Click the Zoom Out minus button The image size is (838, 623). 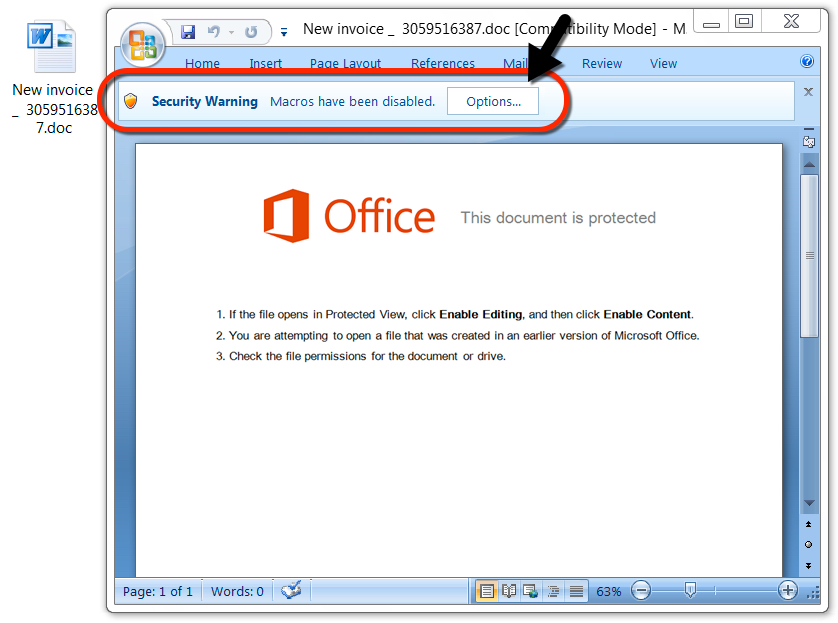[x=641, y=590]
